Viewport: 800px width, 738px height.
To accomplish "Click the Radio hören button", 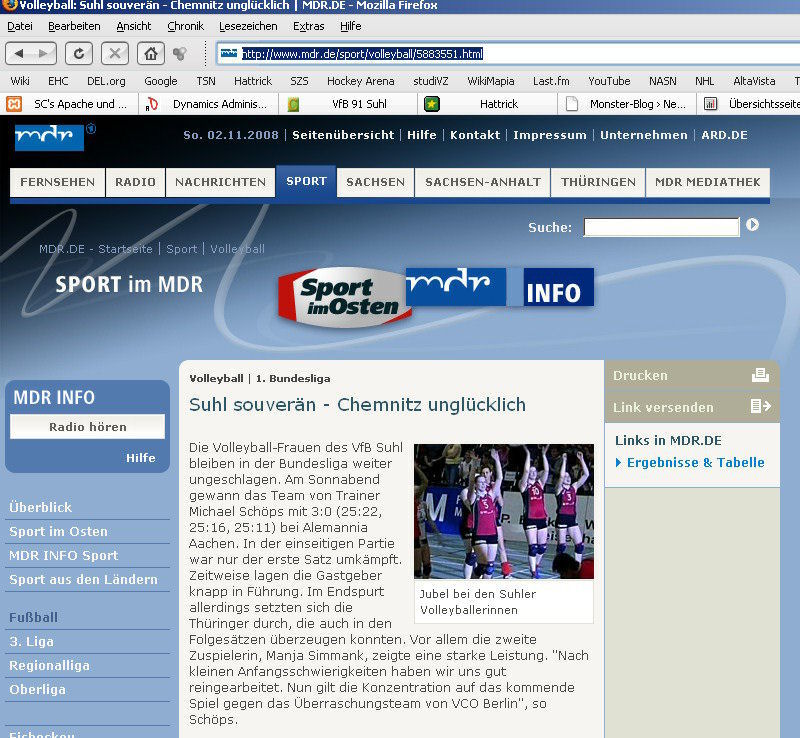I will tap(87, 427).
